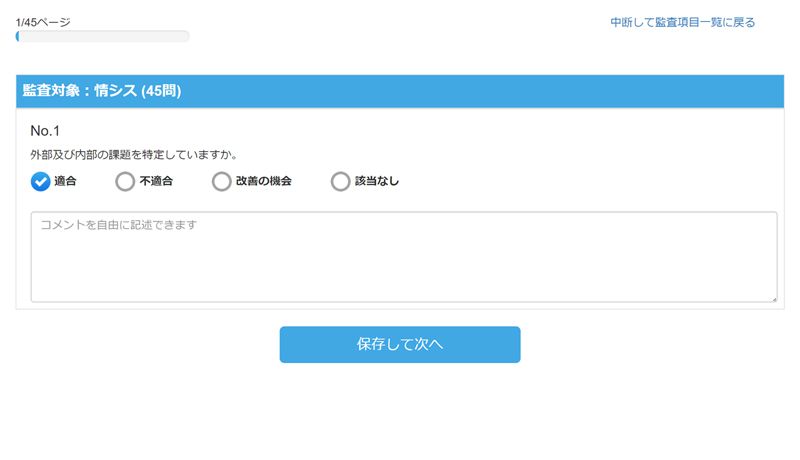Viewport: 800px width, 460px height.
Task: Select the 該当なし radio circle
Action: 340,181
